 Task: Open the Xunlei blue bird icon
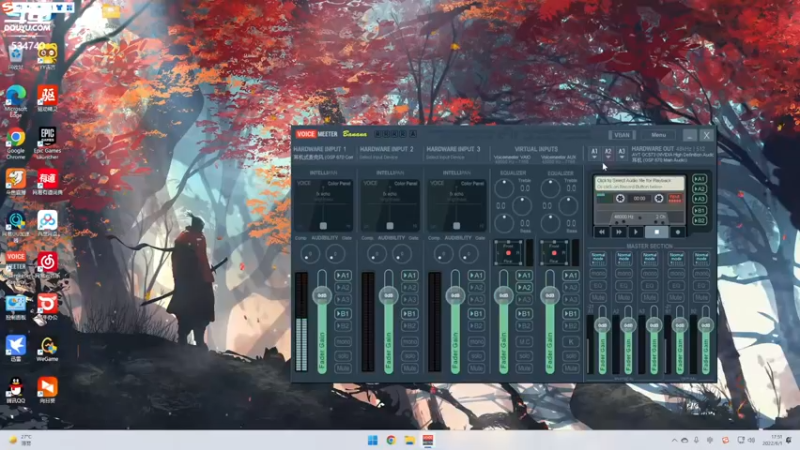pyautogui.click(x=16, y=349)
